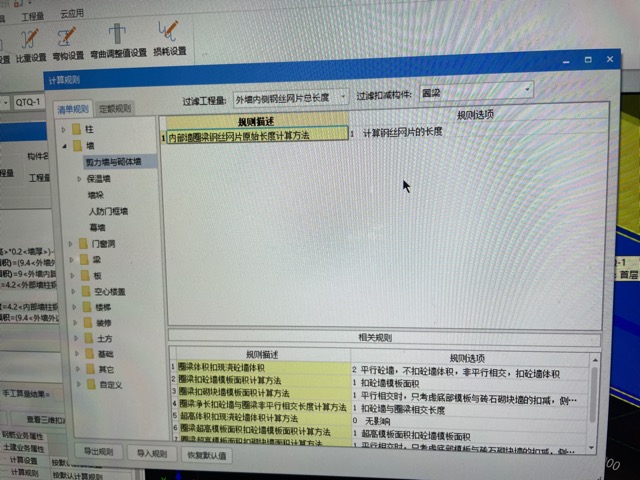
Task: Select related rule 圈梁扣砼墙模板面积计算方法
Action: (264, 380)
